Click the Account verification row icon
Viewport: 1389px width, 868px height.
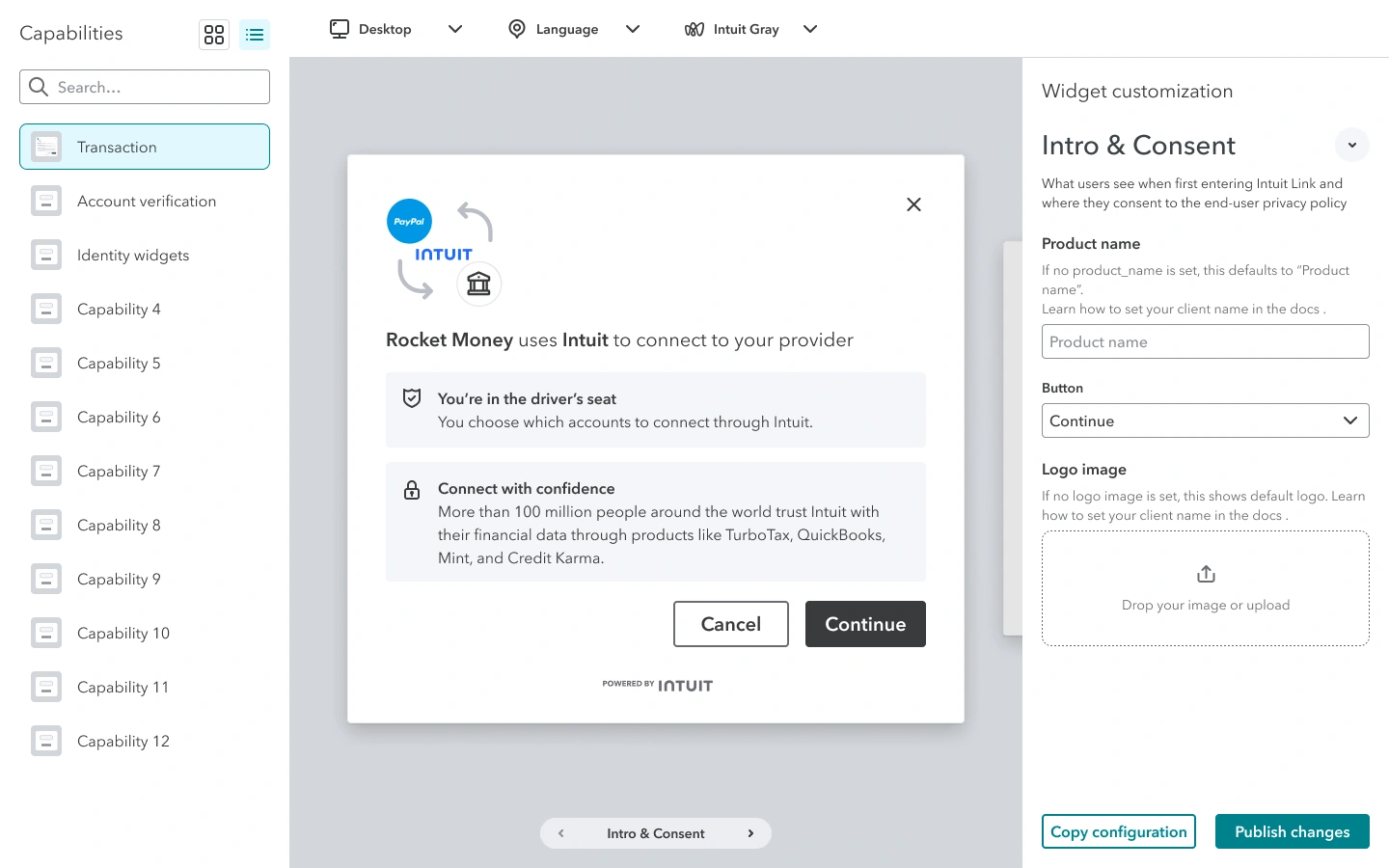[46, 201]
